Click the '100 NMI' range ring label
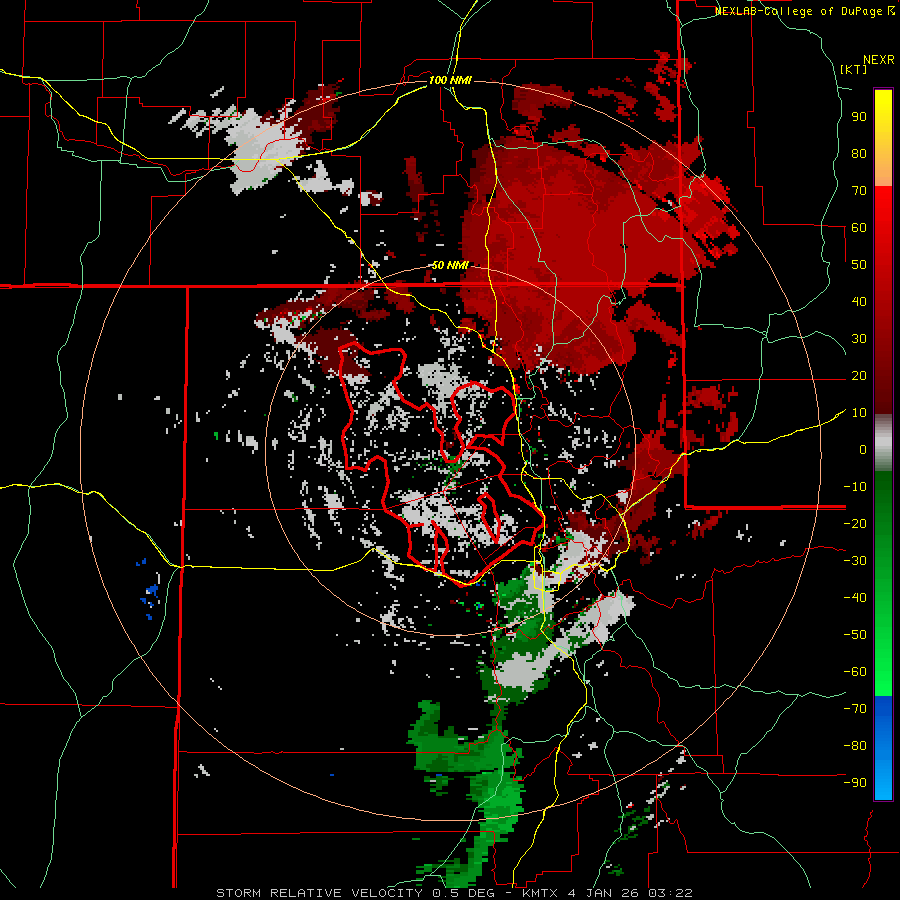 (x=450, y=80)
